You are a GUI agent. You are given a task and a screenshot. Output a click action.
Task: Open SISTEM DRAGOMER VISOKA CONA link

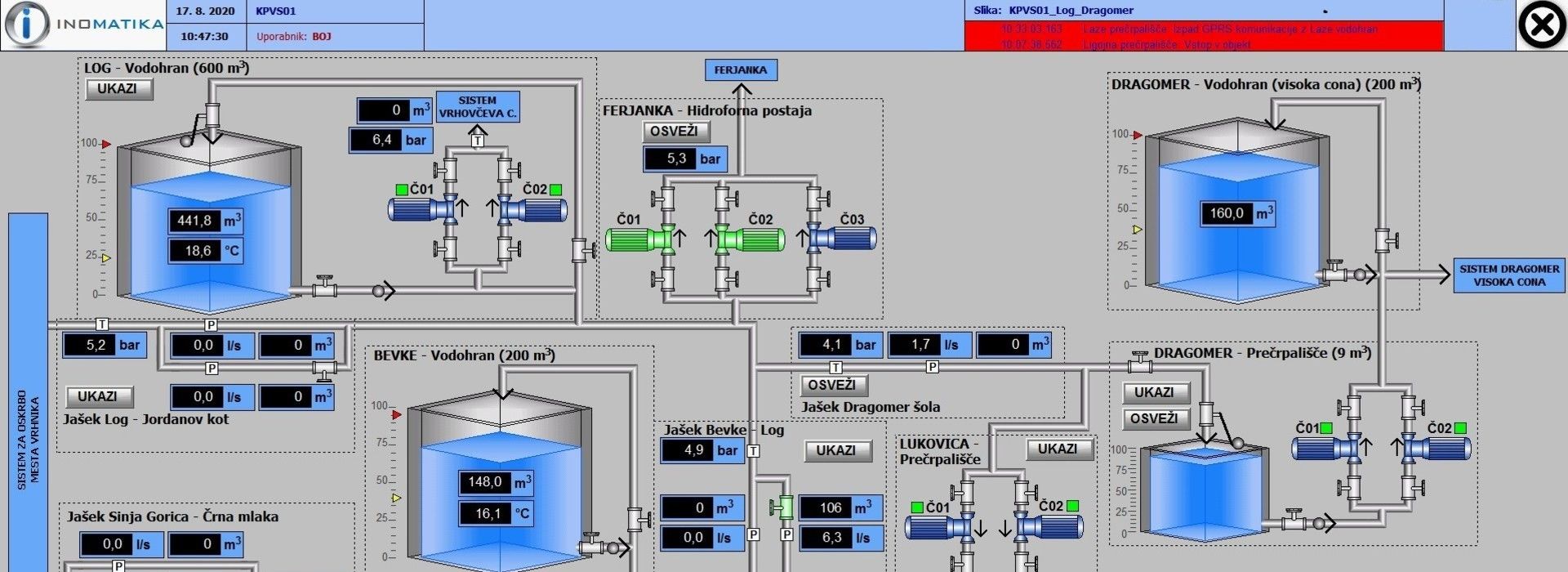point(1509,275)
